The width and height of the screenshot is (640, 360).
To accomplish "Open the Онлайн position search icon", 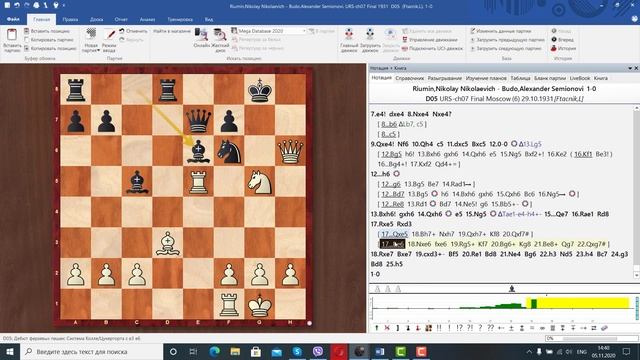I will 201,35.
